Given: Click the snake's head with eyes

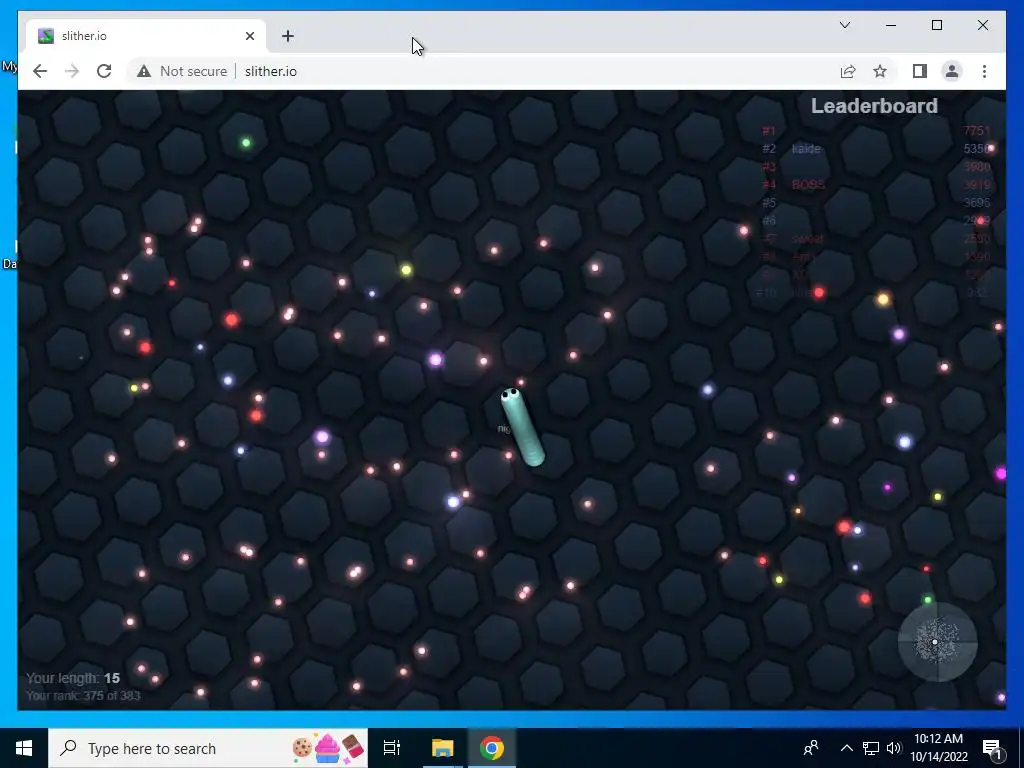Looking at the screenshot, I should [510, 395].
